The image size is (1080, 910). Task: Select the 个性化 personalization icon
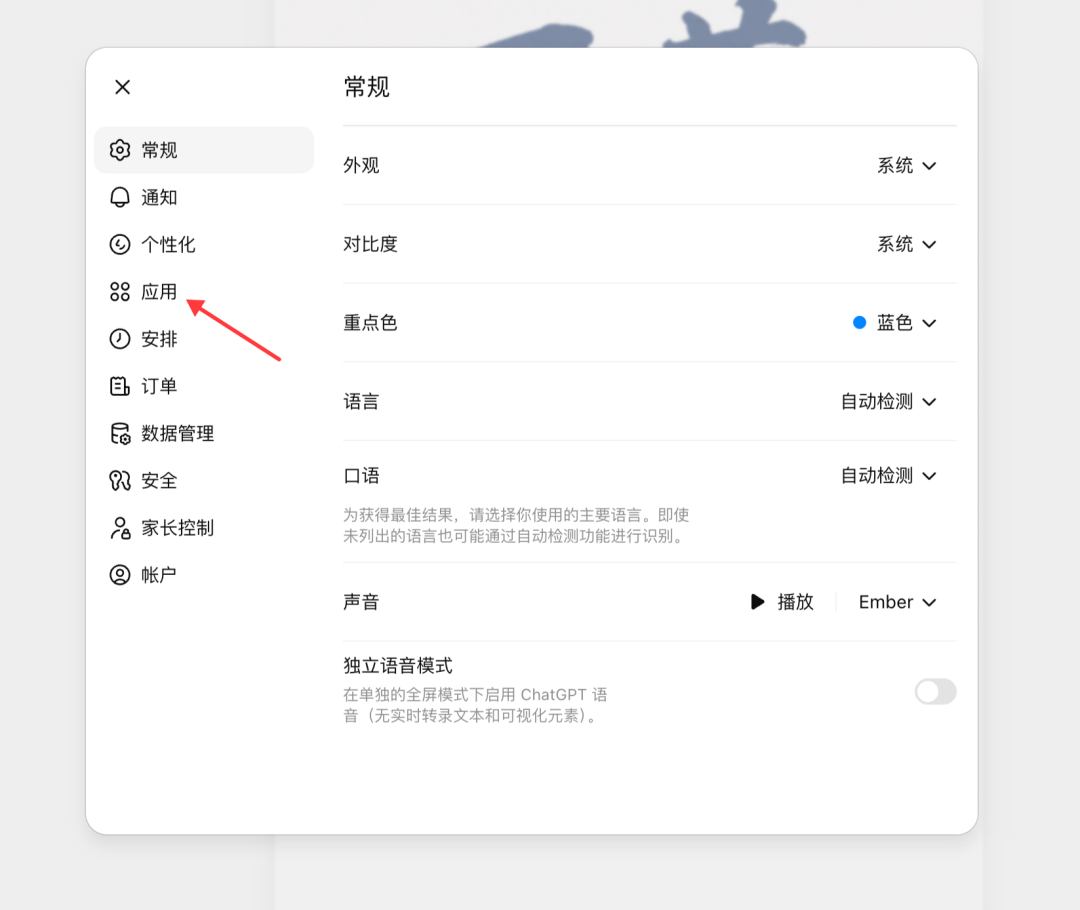(x=120, y=245)
